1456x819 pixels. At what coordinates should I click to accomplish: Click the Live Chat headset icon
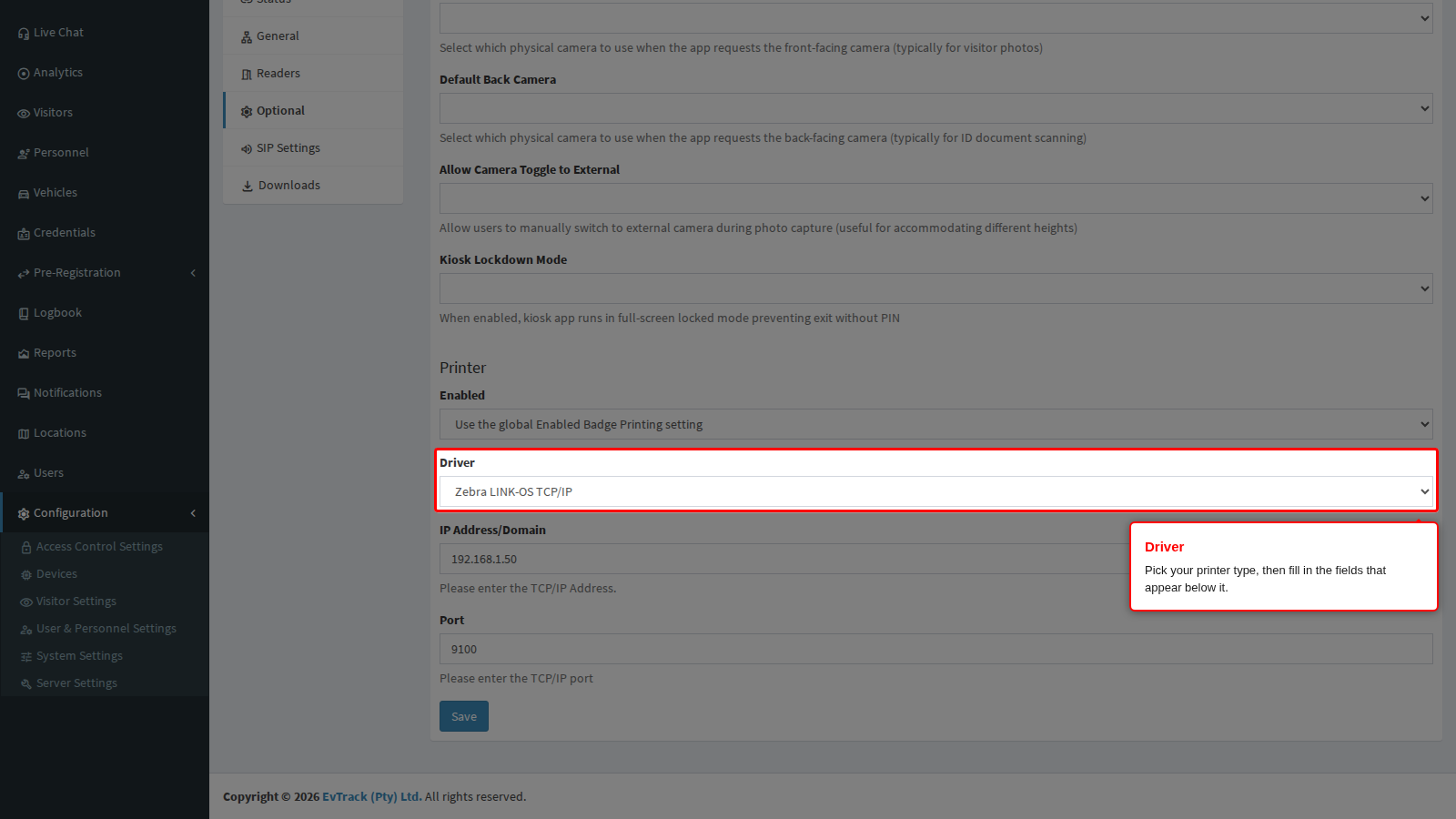(24, 34)
